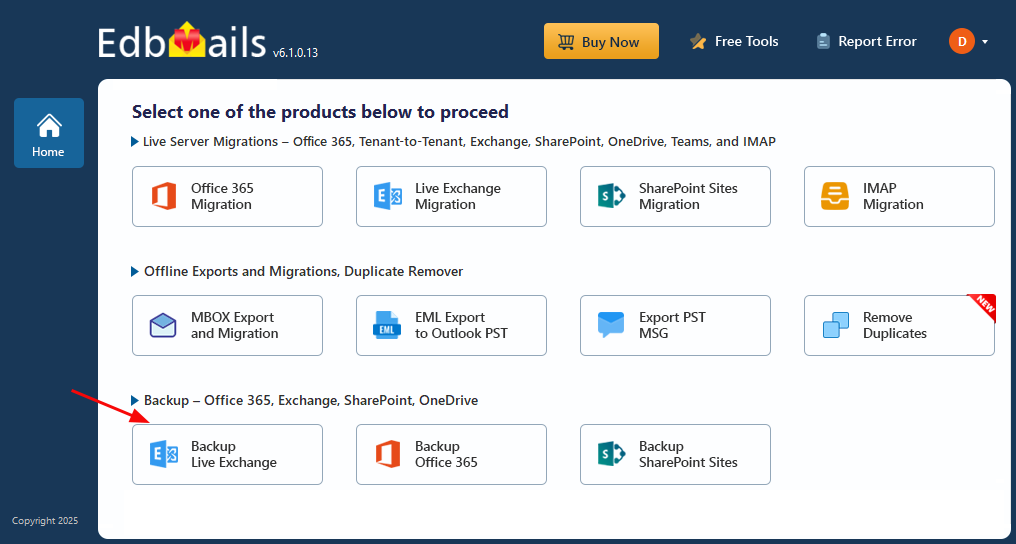Open the Home tab label in sidebar
This screenshot has width=1016, height=544.
pyautogui.click(x=49, y=152)
